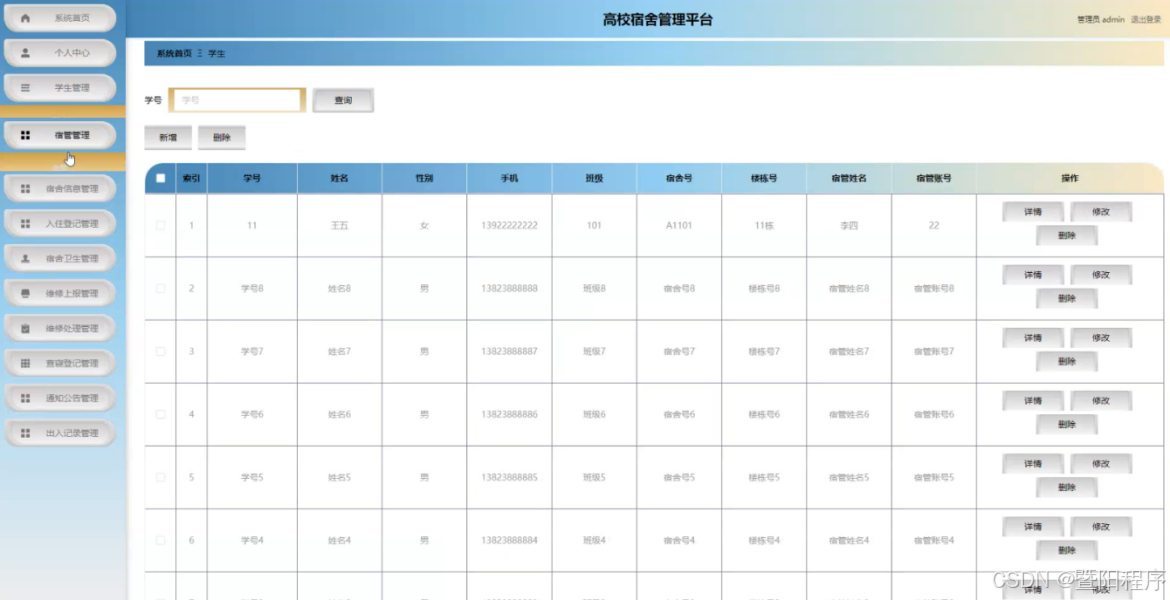The height and width of the screenshot is (600, 1170).
Task: Click 删除 in the 学号8 row
Action: tap(1067, 299)
